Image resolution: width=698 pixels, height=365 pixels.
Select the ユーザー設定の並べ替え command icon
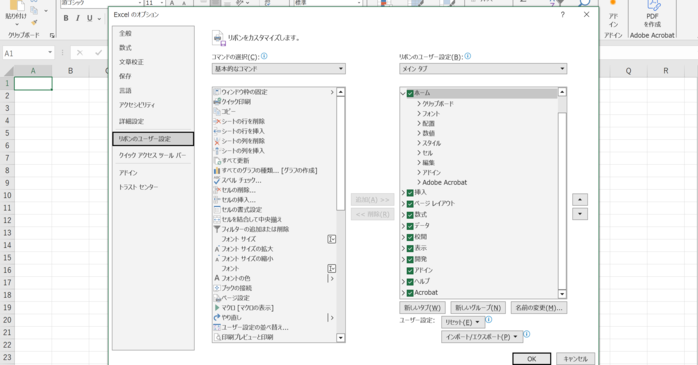point(217,327)
